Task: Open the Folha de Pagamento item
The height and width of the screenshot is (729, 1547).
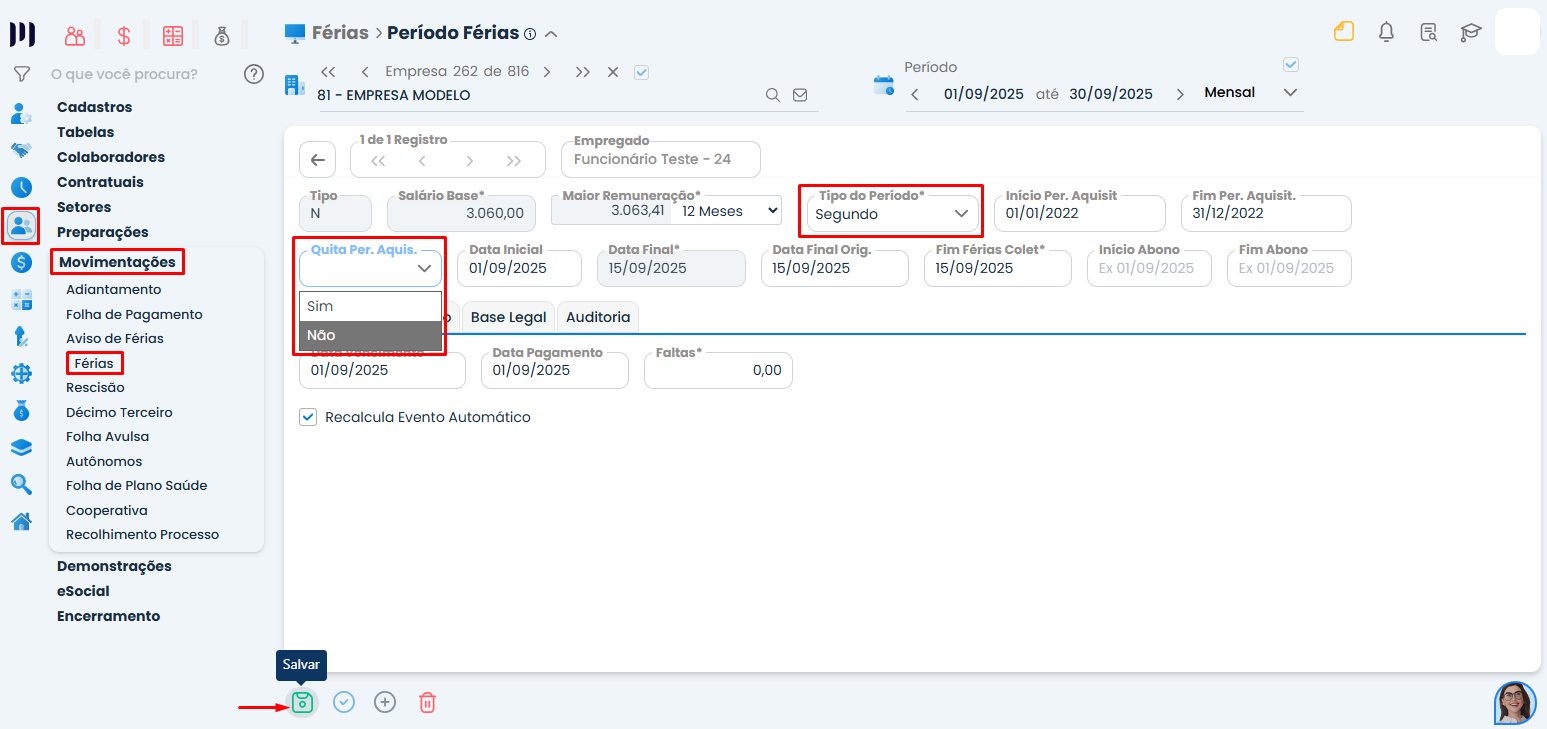Action: (134, 314)
